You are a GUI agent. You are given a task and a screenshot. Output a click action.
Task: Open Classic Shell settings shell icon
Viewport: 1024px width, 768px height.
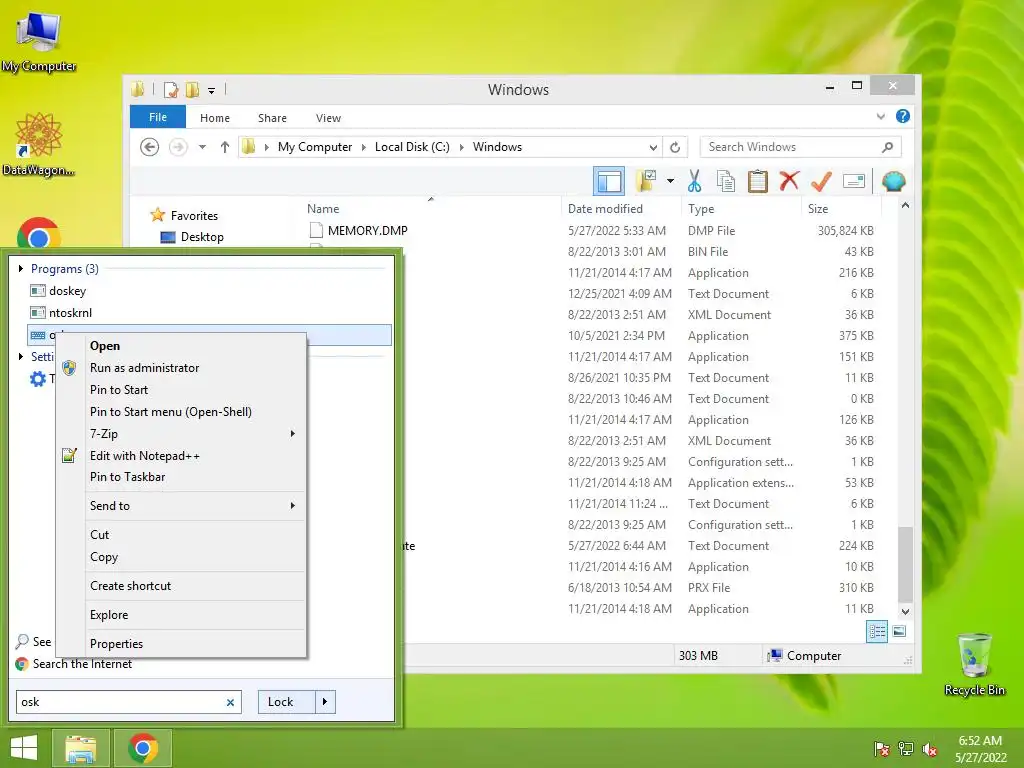tap(893, 181)
